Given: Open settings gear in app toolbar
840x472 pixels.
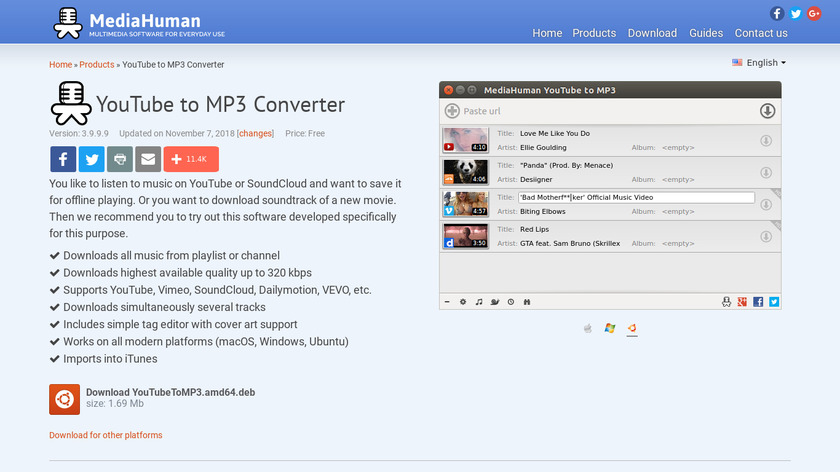Looking at the screenshot, I should tap(463, 302).
